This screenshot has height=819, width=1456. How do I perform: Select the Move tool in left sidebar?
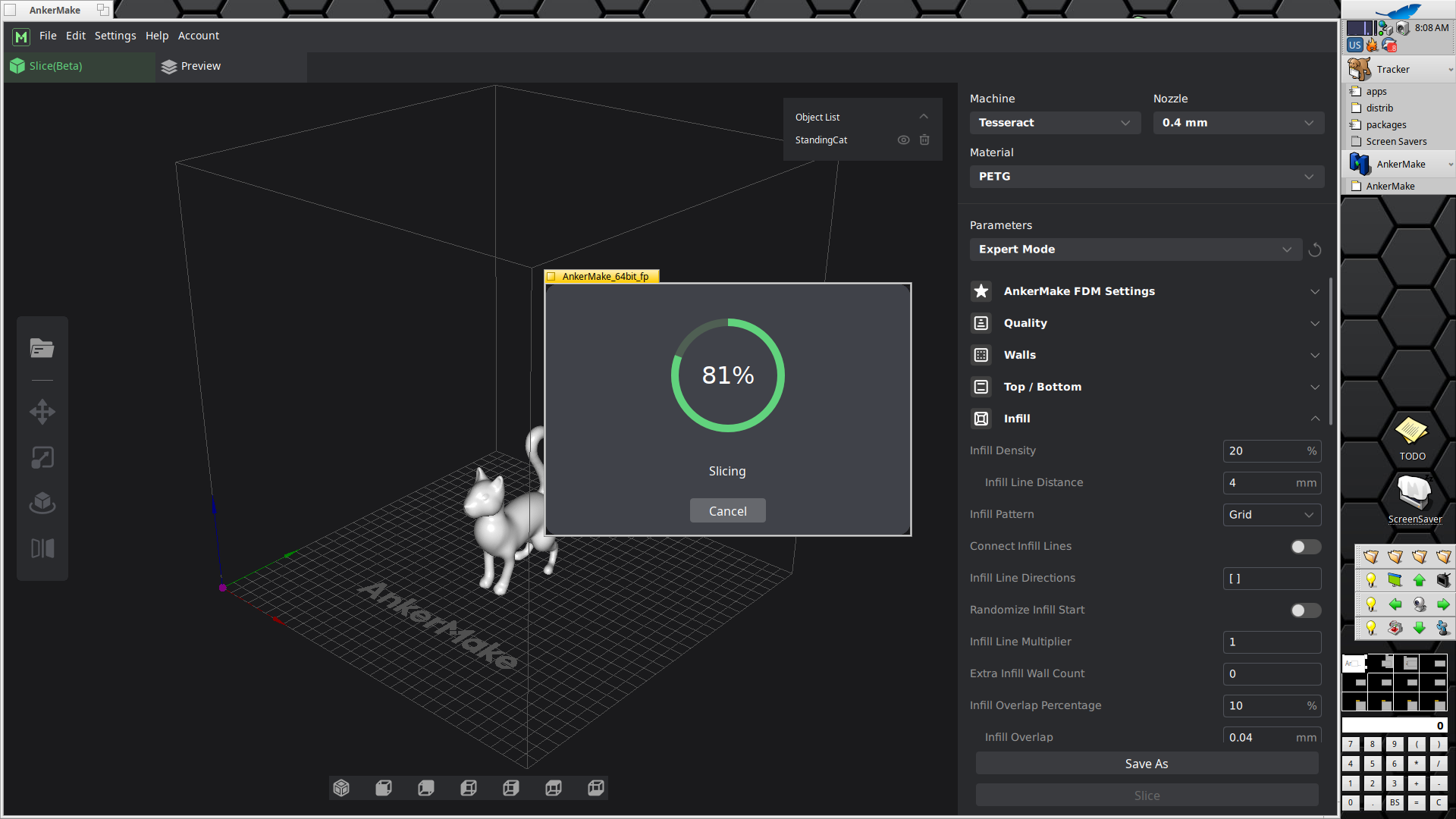click(x=42, y=412)
